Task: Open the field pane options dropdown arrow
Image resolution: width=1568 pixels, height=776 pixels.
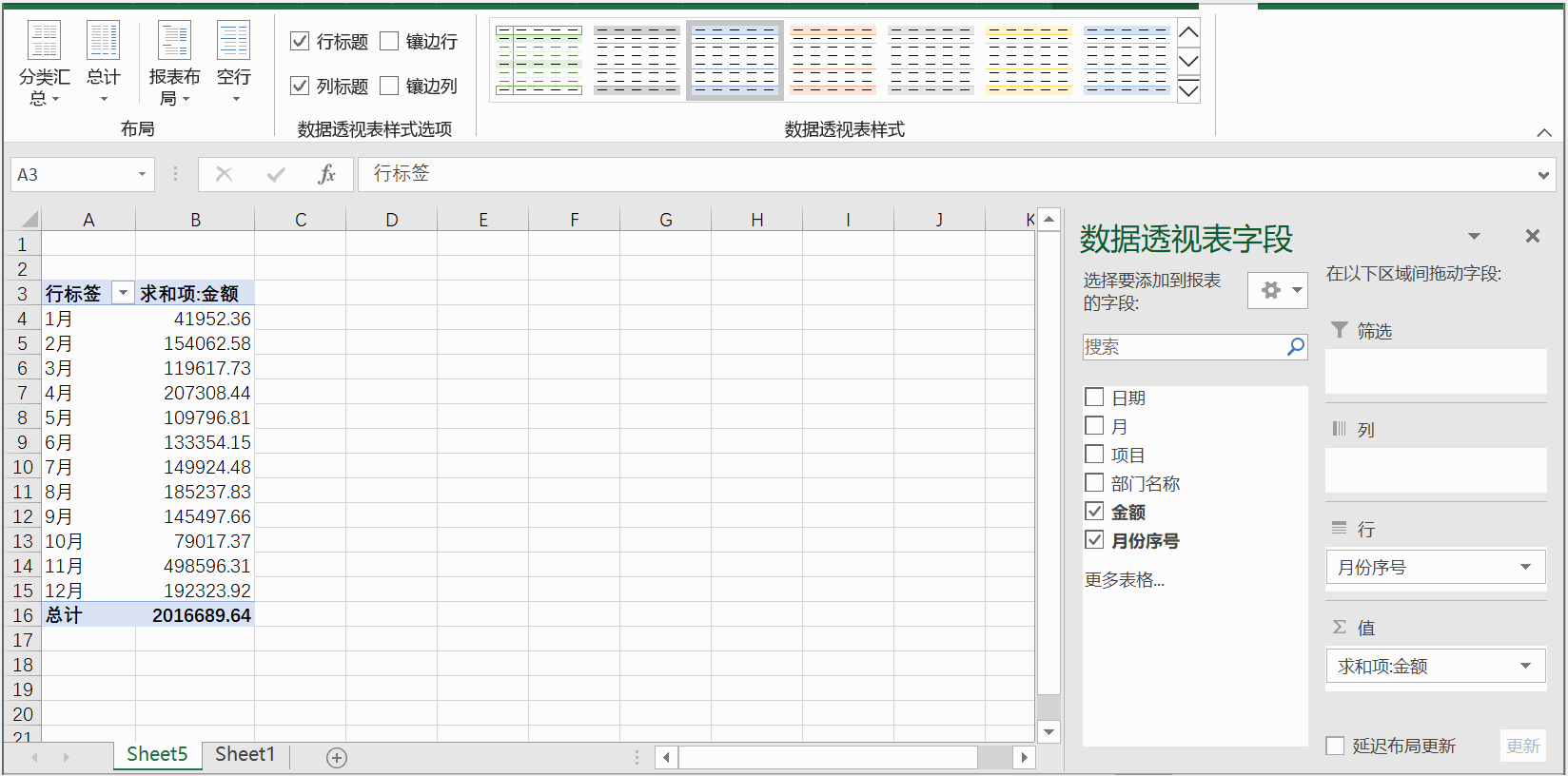Action: tap(1474, 236)
